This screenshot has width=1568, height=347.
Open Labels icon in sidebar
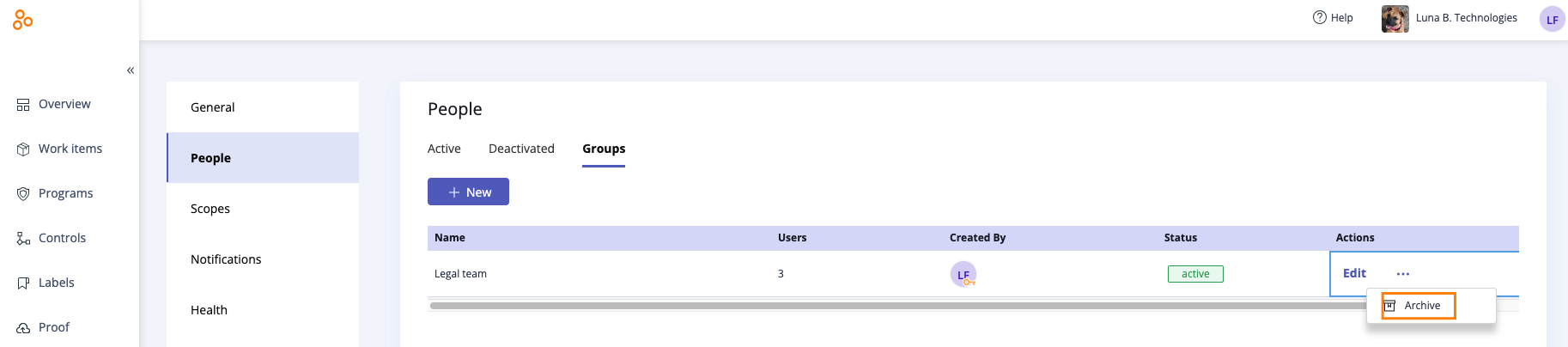[x=23, y=283]
